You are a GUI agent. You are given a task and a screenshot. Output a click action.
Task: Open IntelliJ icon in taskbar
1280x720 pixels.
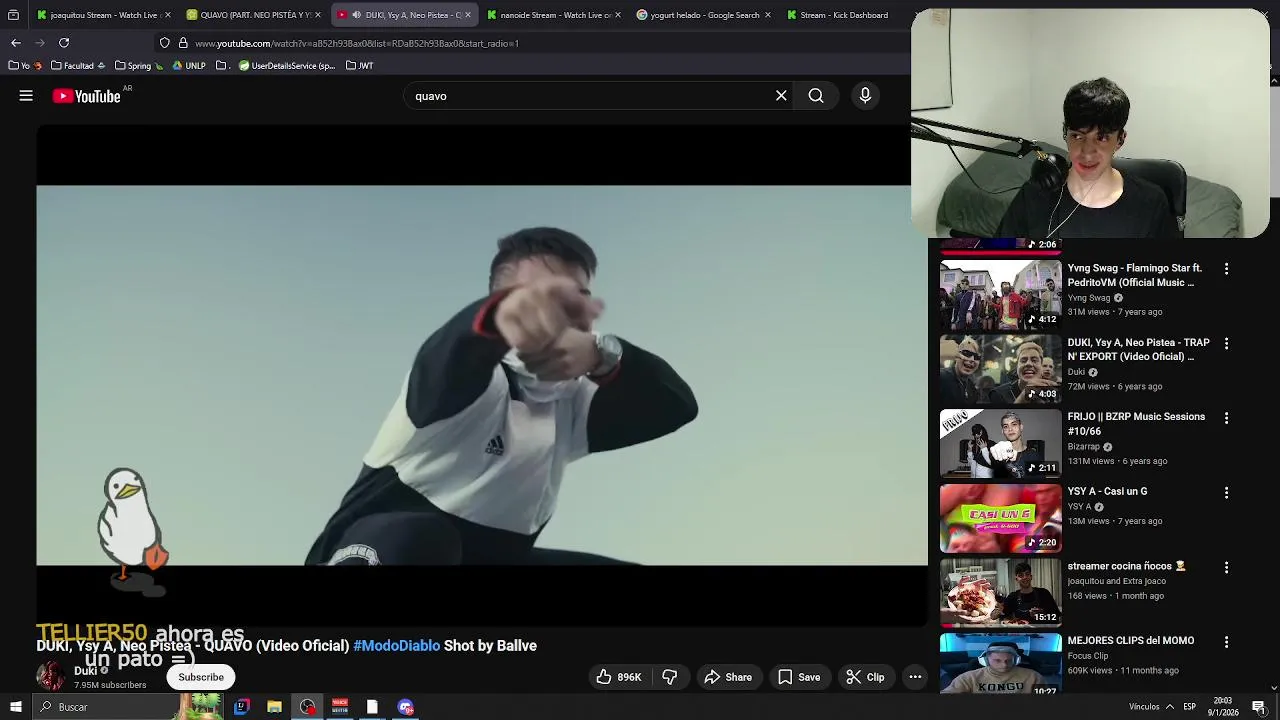[x=241, y=707]
